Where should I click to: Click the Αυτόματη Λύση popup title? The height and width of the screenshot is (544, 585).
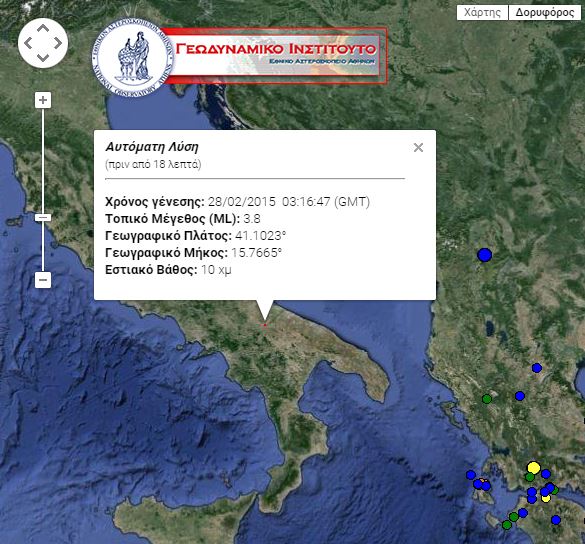(x=152, y=147)
